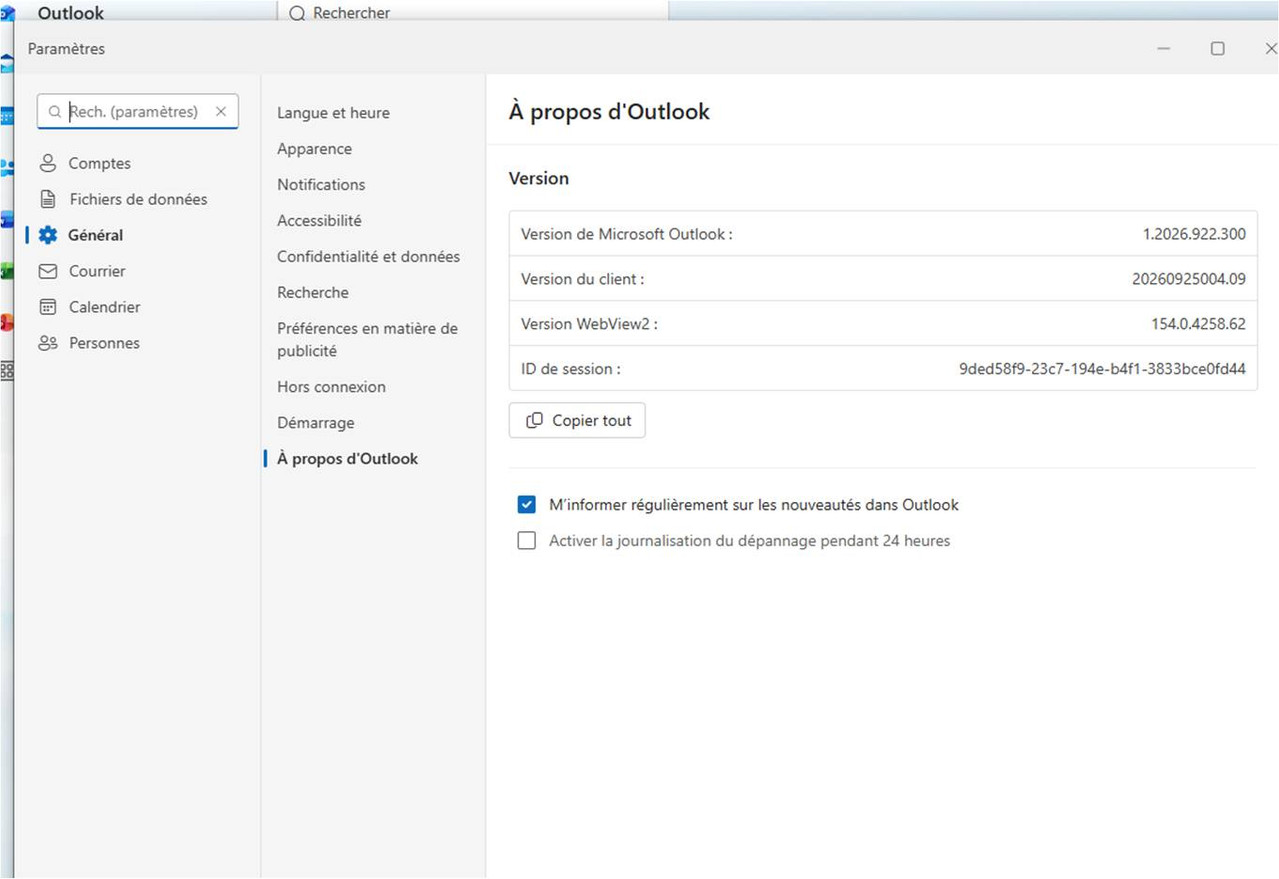Click the Version section heading

[539, 178]
